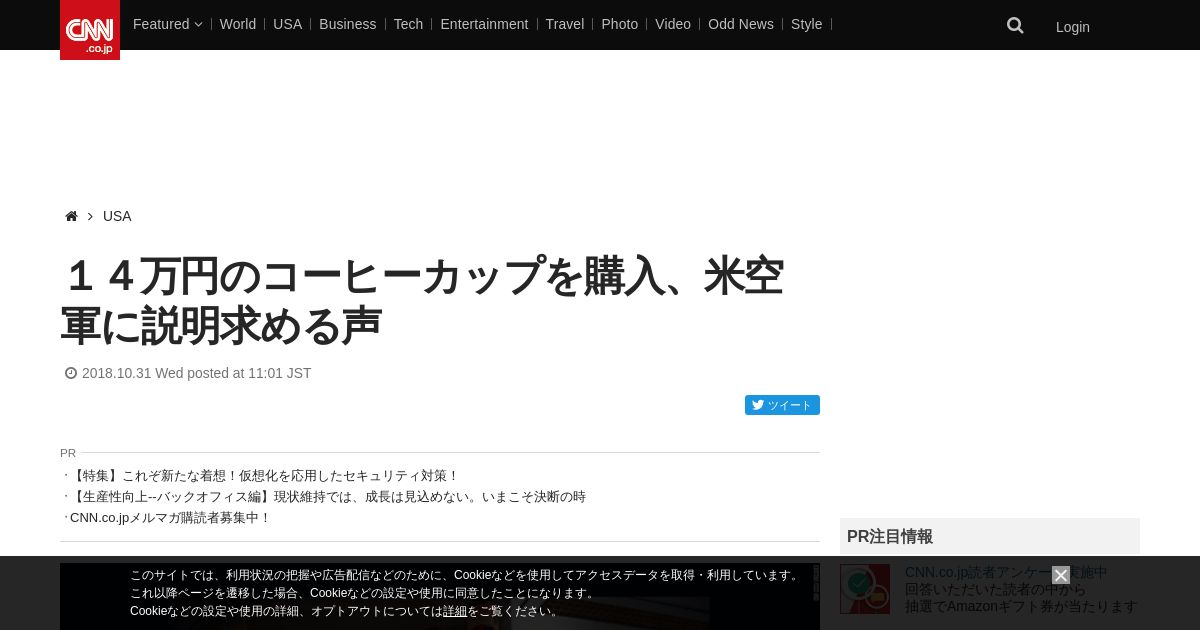
Task: Open cookie policy 詳細 link
Action: 455,611
